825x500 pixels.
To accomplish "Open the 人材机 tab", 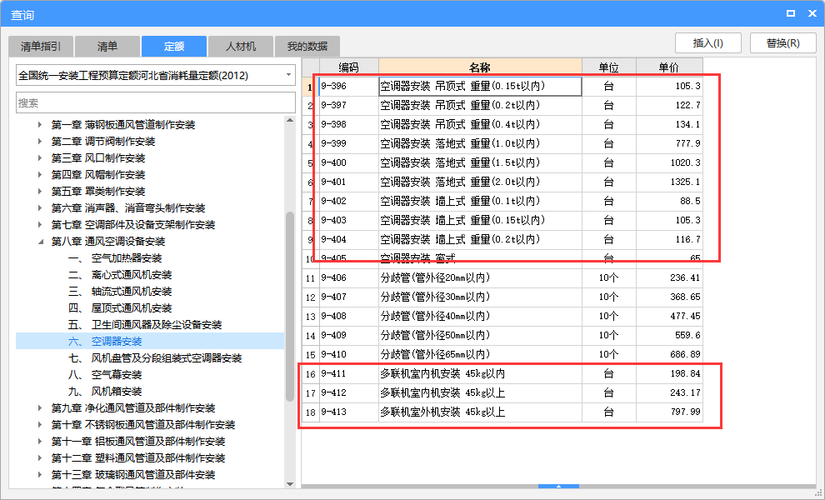I will [x=240, y=47].
